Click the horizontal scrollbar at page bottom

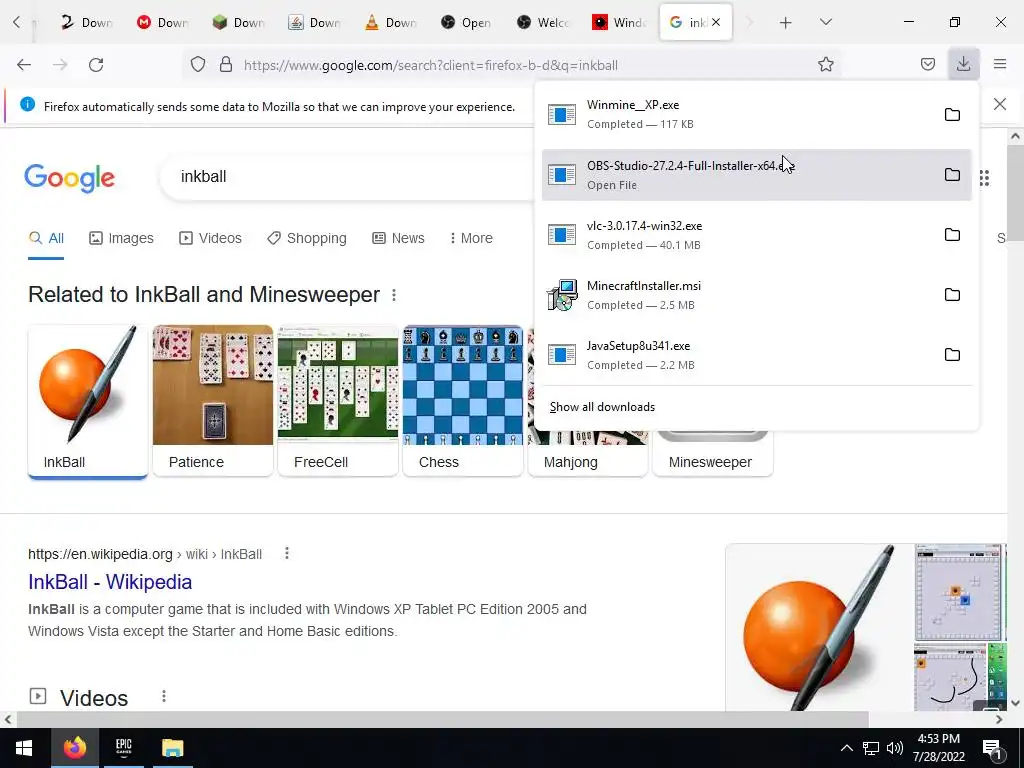tap(443, 719)
